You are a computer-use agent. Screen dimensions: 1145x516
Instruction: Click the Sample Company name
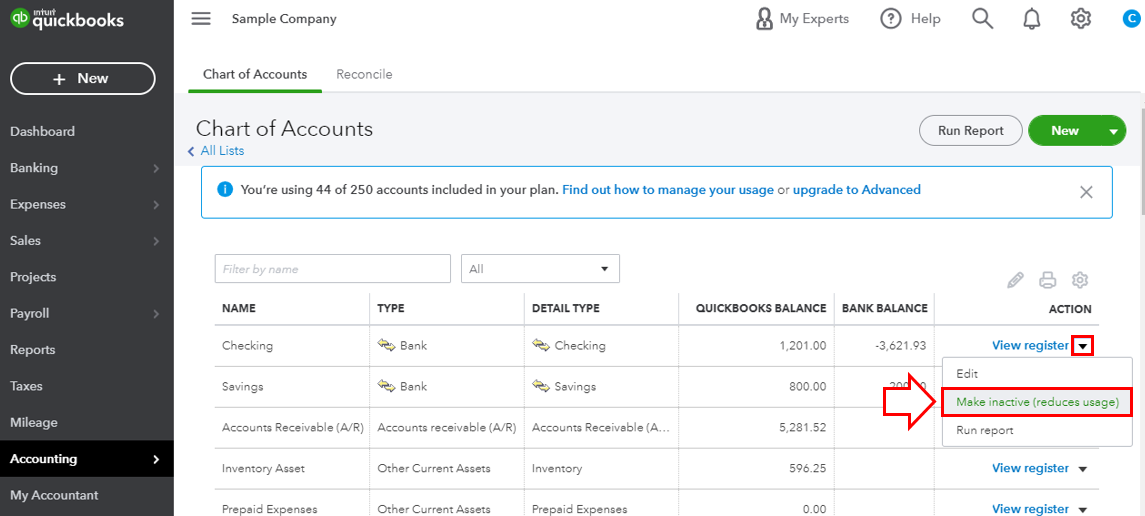284,19
